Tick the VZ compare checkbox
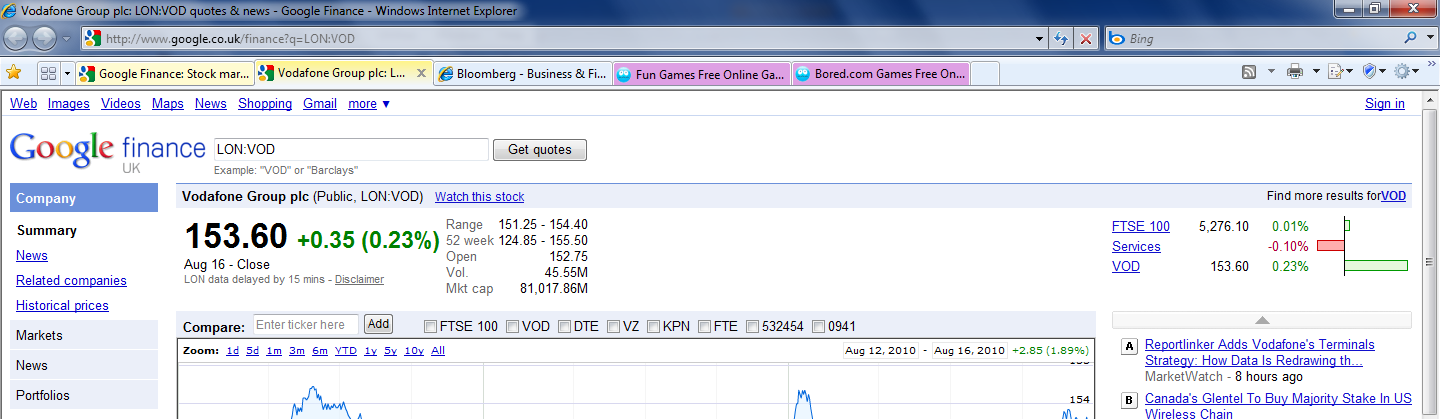This screenshot has height=419, width=1440. tap(613, 327)
